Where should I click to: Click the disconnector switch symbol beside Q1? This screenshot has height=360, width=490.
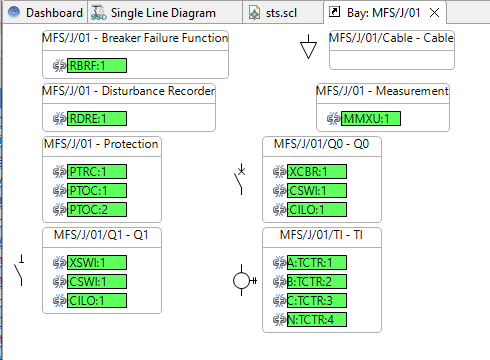(x=19, y=270)
